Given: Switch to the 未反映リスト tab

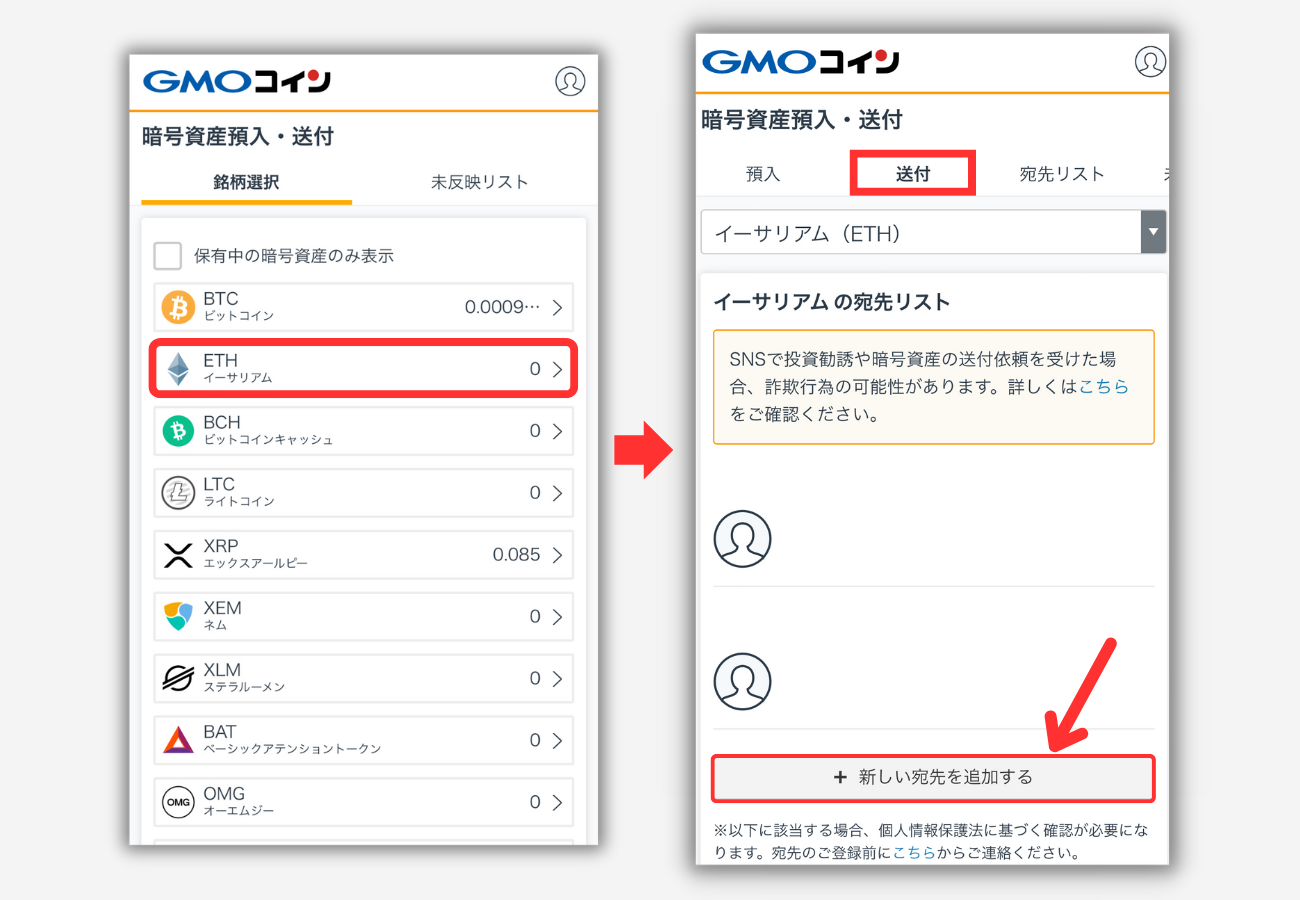Looking at the screenshot, I should coord(480,182).
